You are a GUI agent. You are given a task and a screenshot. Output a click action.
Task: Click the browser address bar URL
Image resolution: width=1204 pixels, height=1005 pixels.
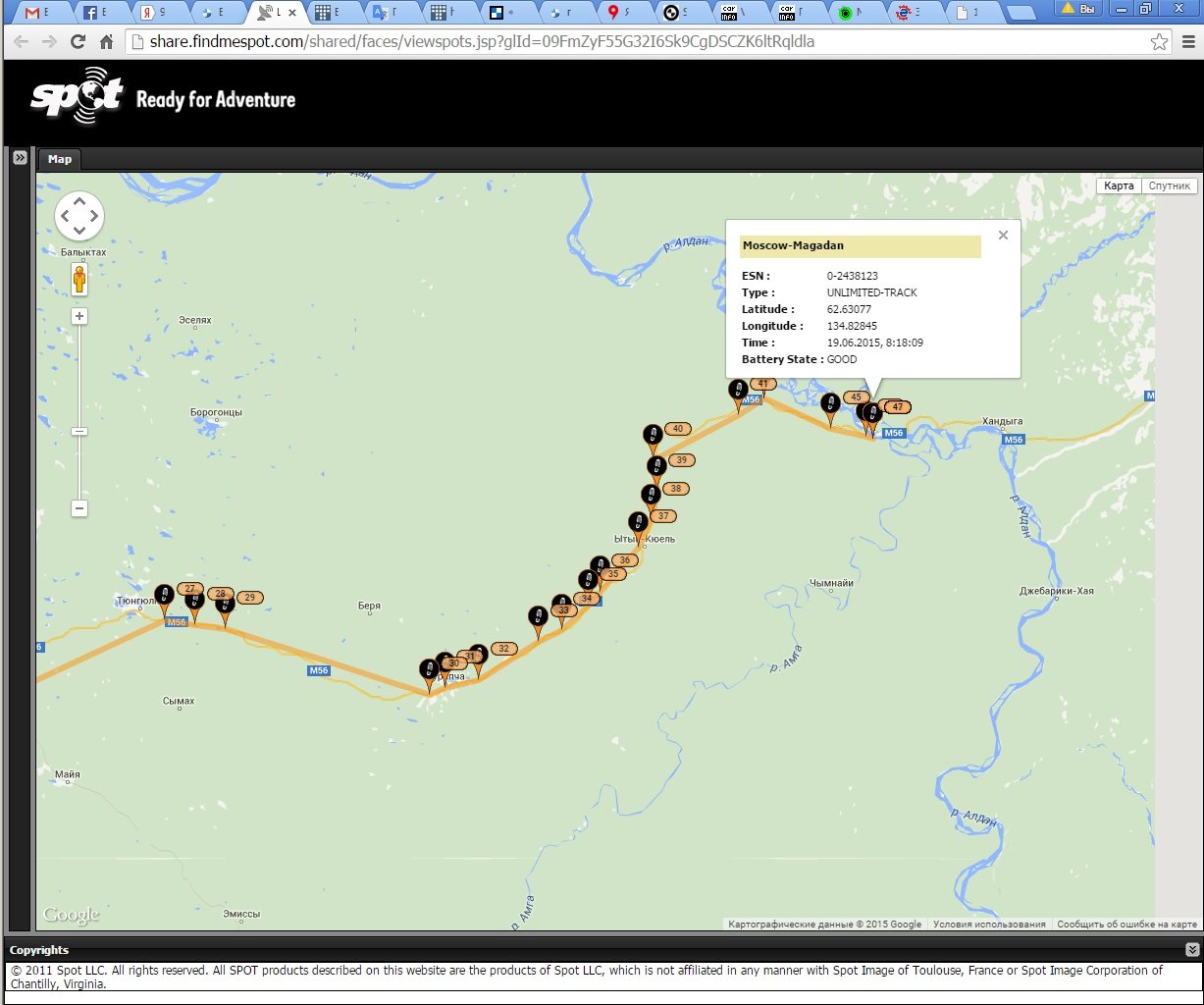481,42
